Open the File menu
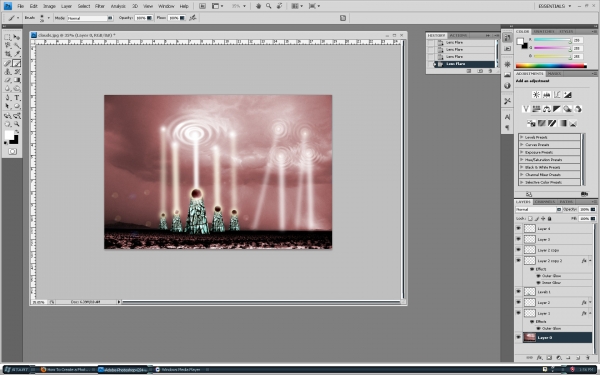The height and width of the screenshot is (375, 600). tap(21, 6)
